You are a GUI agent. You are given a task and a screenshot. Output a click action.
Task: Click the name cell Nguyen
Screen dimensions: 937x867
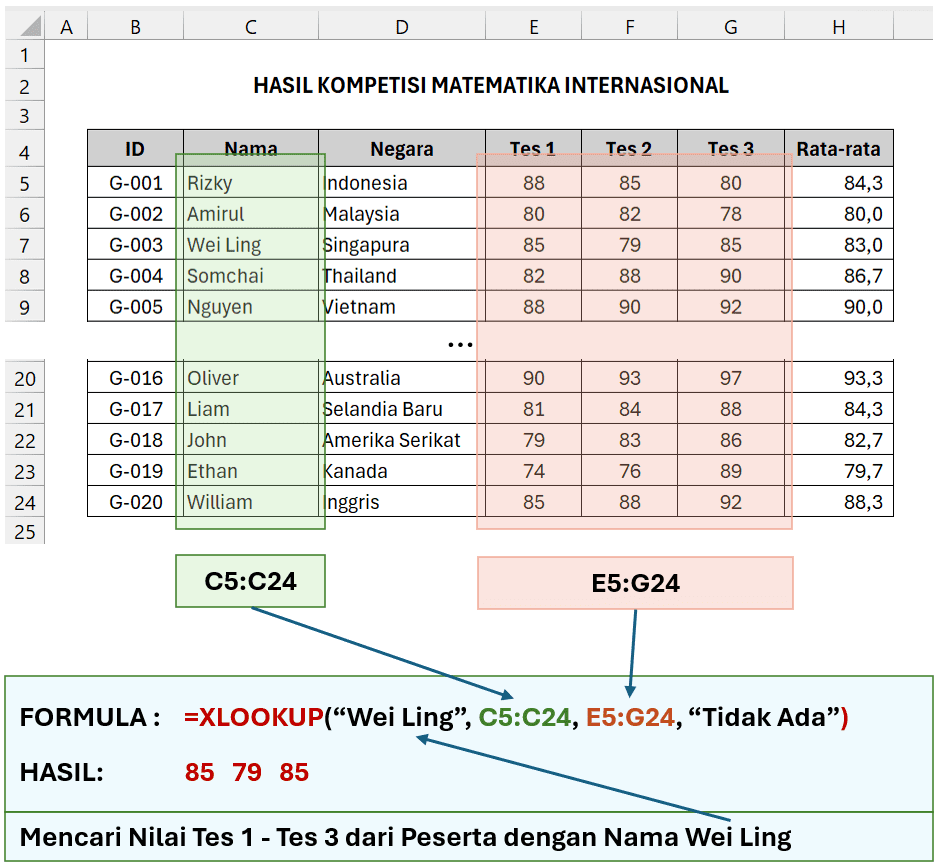pos(251,307)
